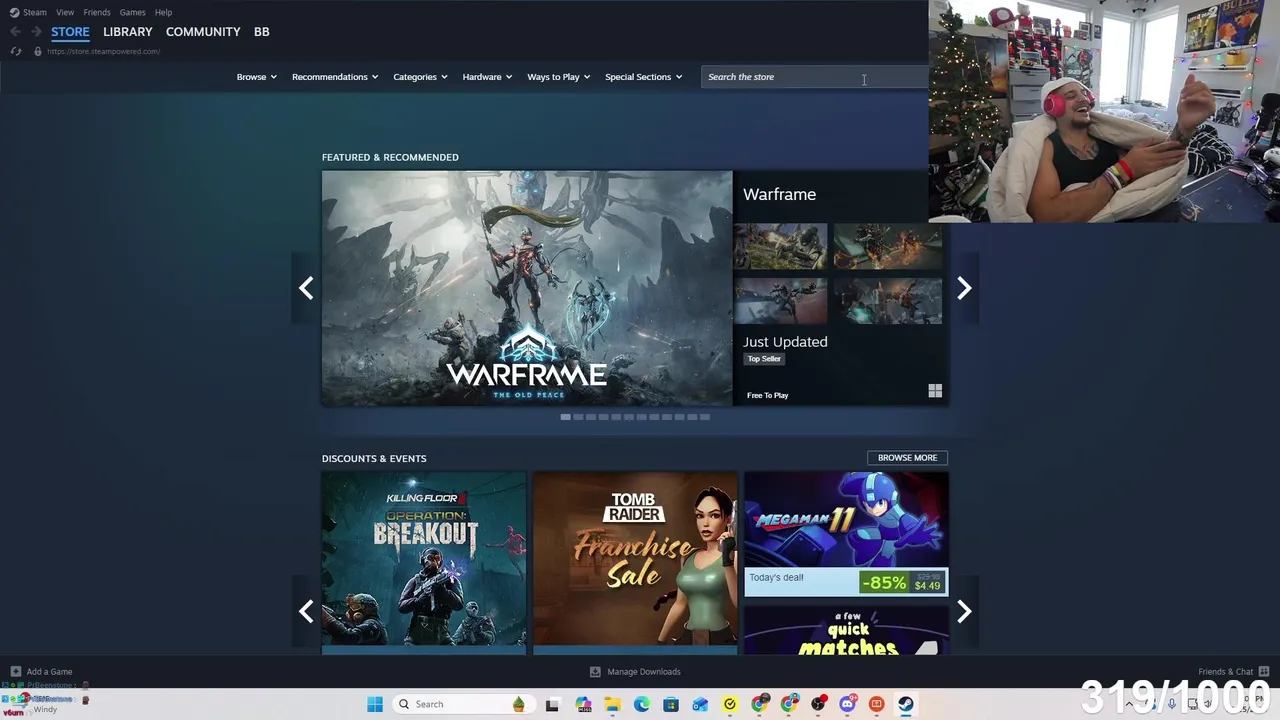Screen dimensions: 1280x720
Task: Open the Help menu
Action: (x=164, y=12)
